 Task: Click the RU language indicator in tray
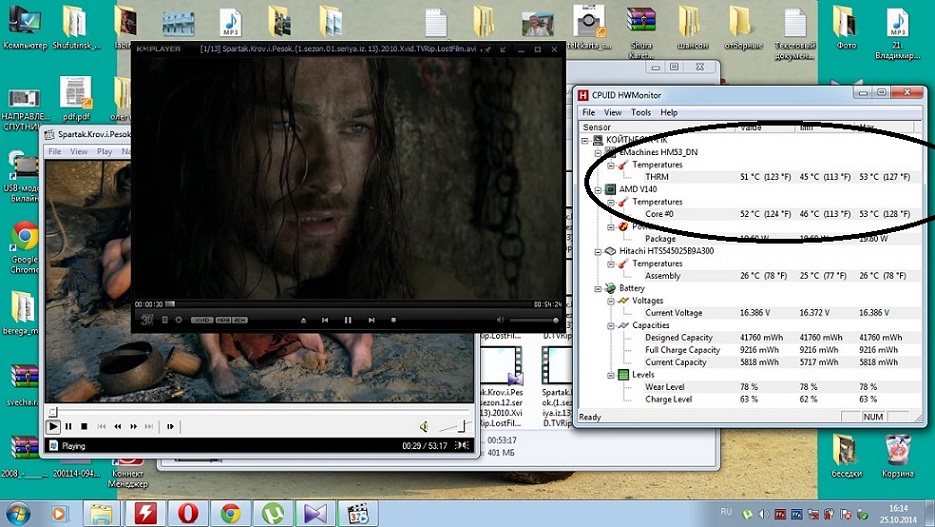[x=726, y=512]
